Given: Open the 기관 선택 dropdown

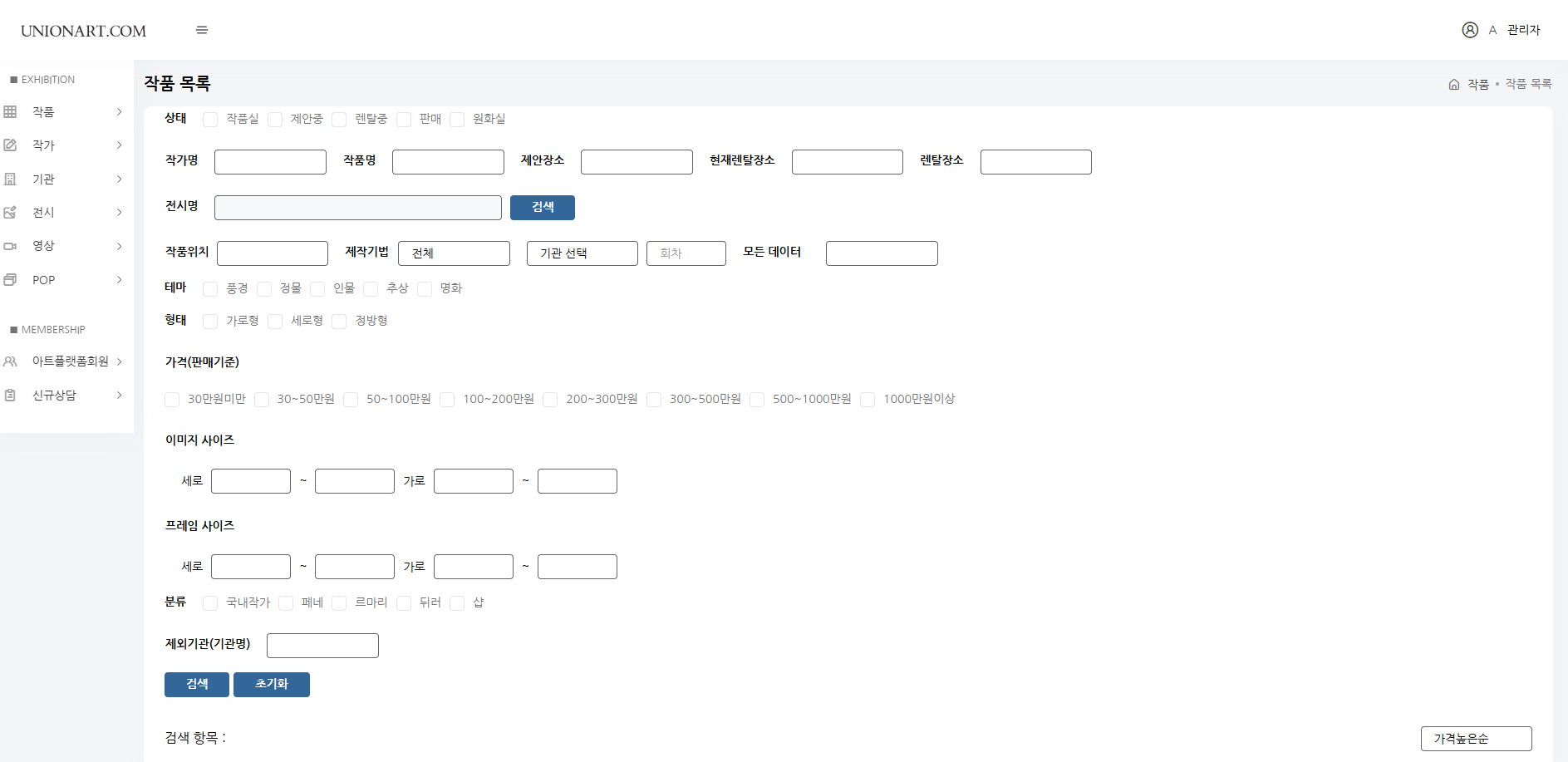Looking at the screenshot, I should pyautogui.click(x=582, y=253).
